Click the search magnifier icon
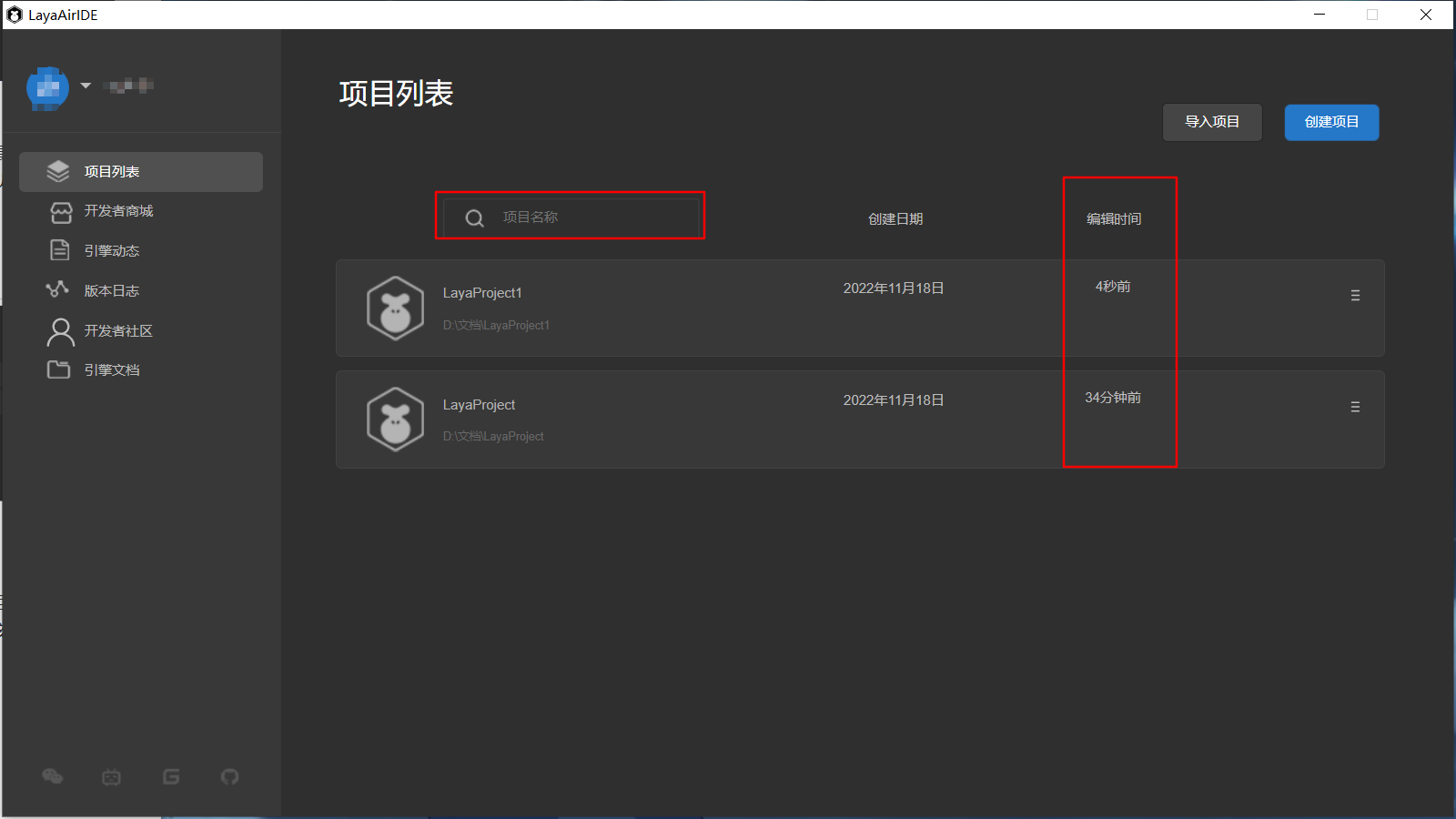Viewport: 1456px width, 819px height. point(474,218)
